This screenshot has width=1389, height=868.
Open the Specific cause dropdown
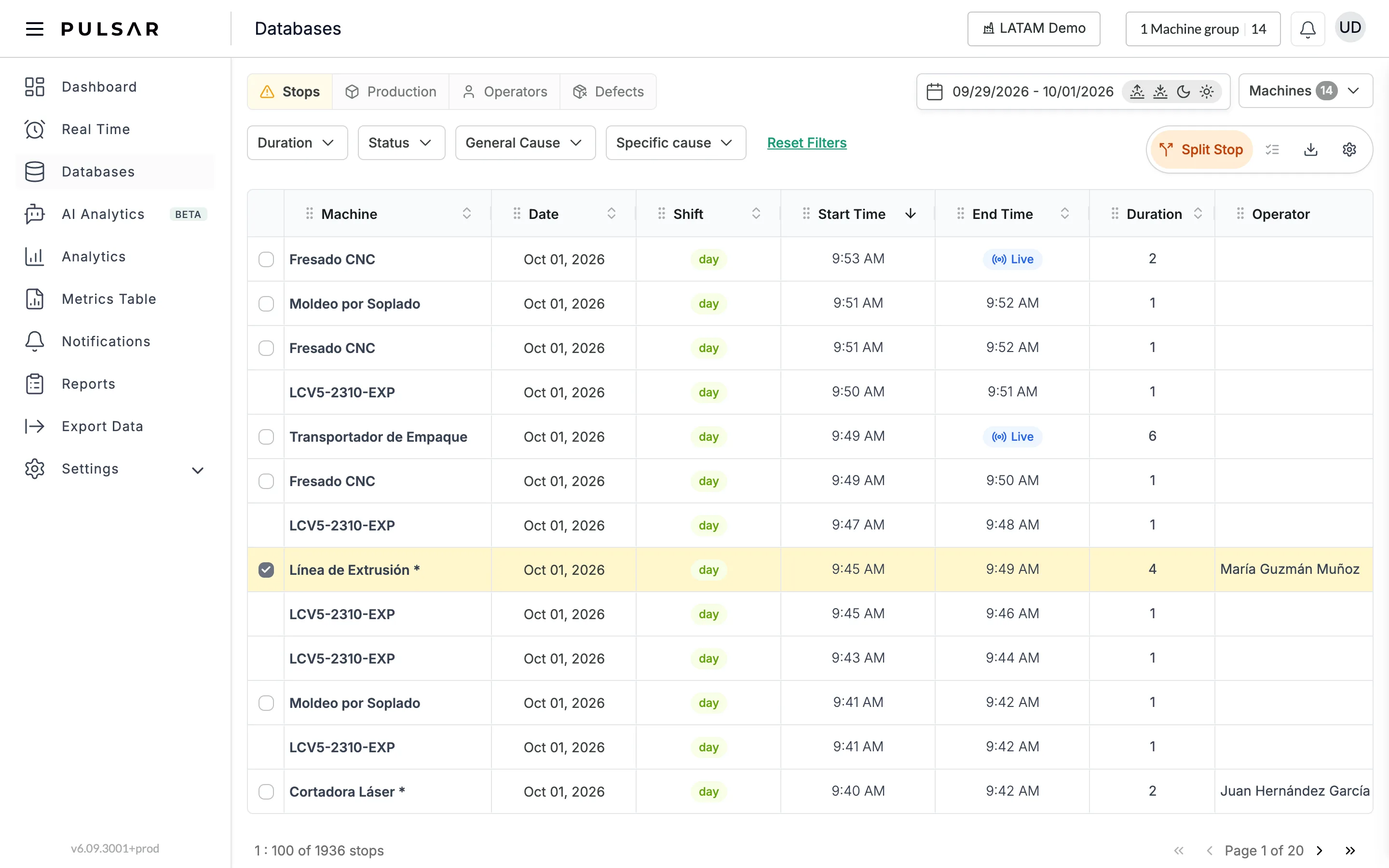[x=676, y=143]
